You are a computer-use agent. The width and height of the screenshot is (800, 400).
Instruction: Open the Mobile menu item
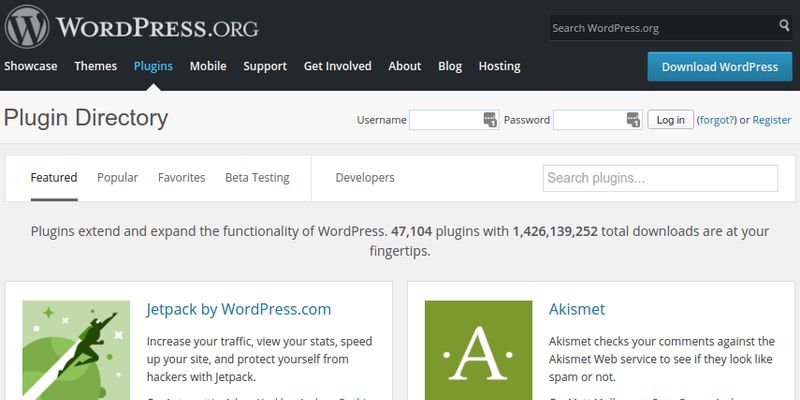pos(208,66)
